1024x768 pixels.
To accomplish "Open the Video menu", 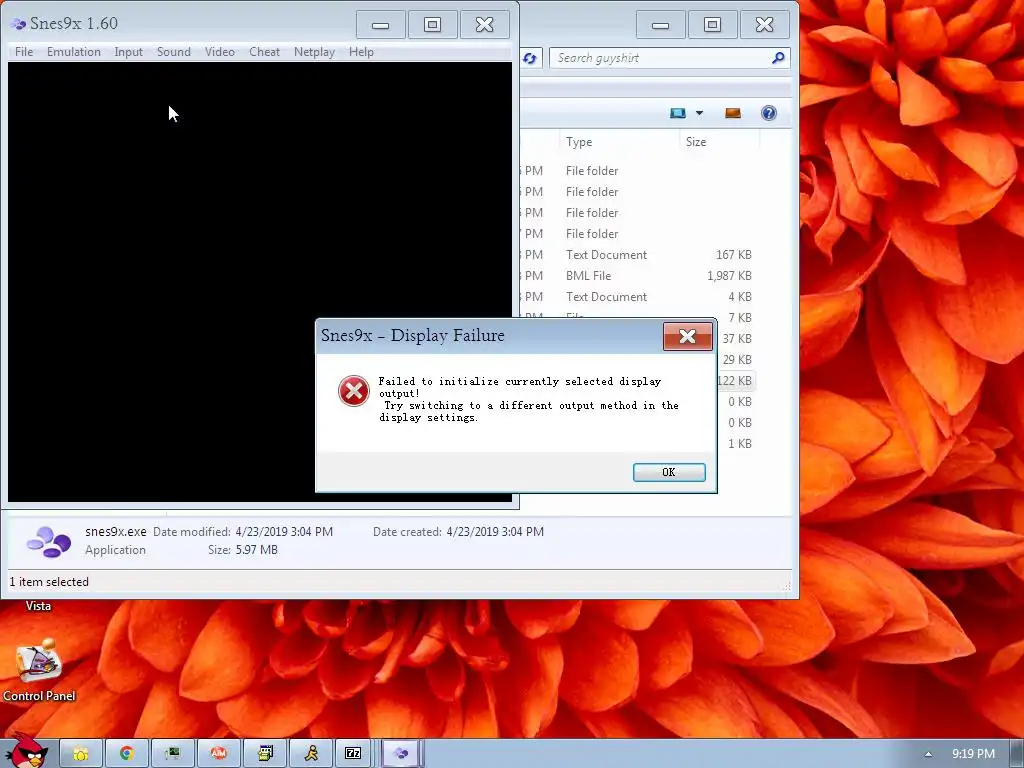I will click(219, 52).
